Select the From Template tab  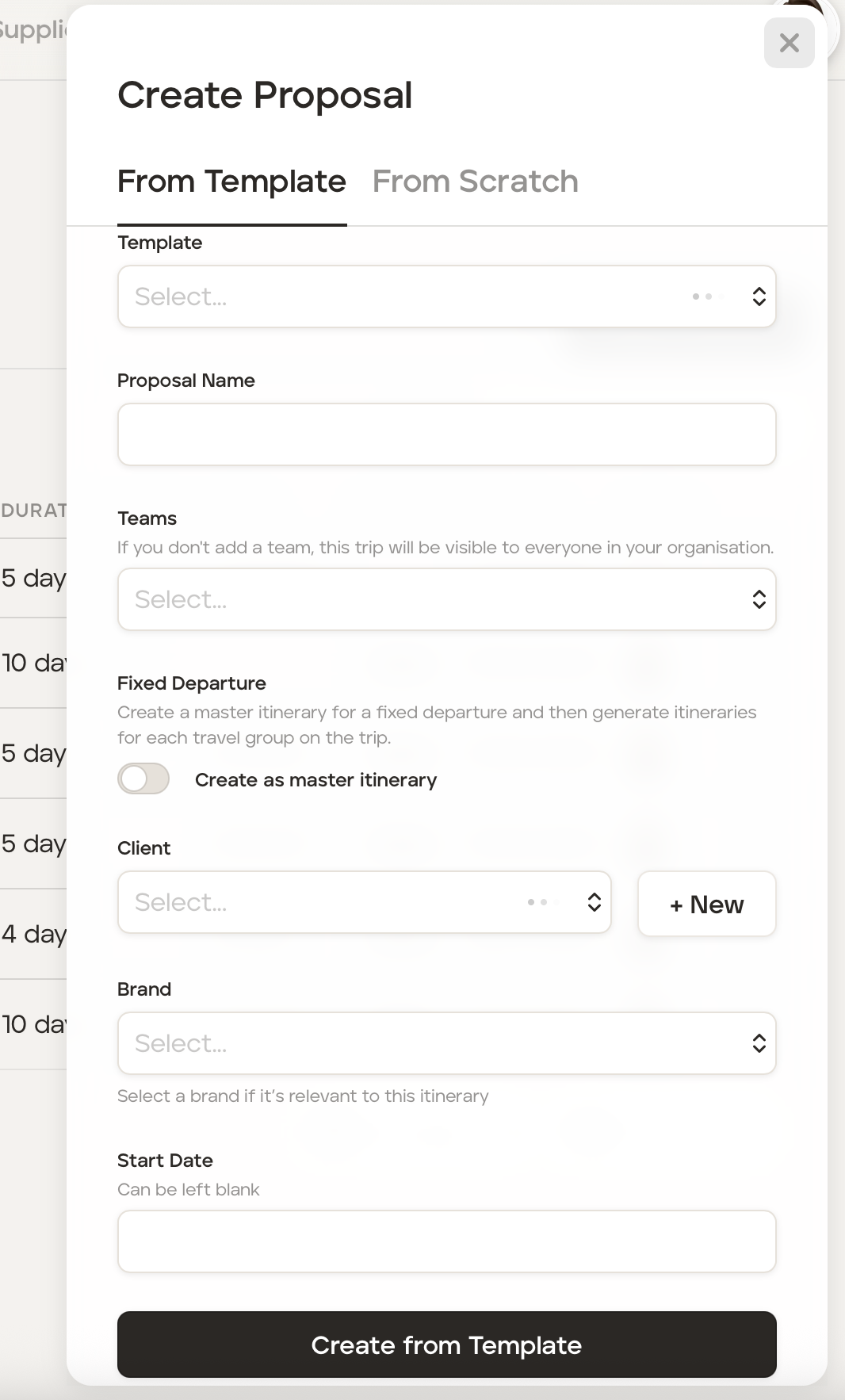click(231, 182)
